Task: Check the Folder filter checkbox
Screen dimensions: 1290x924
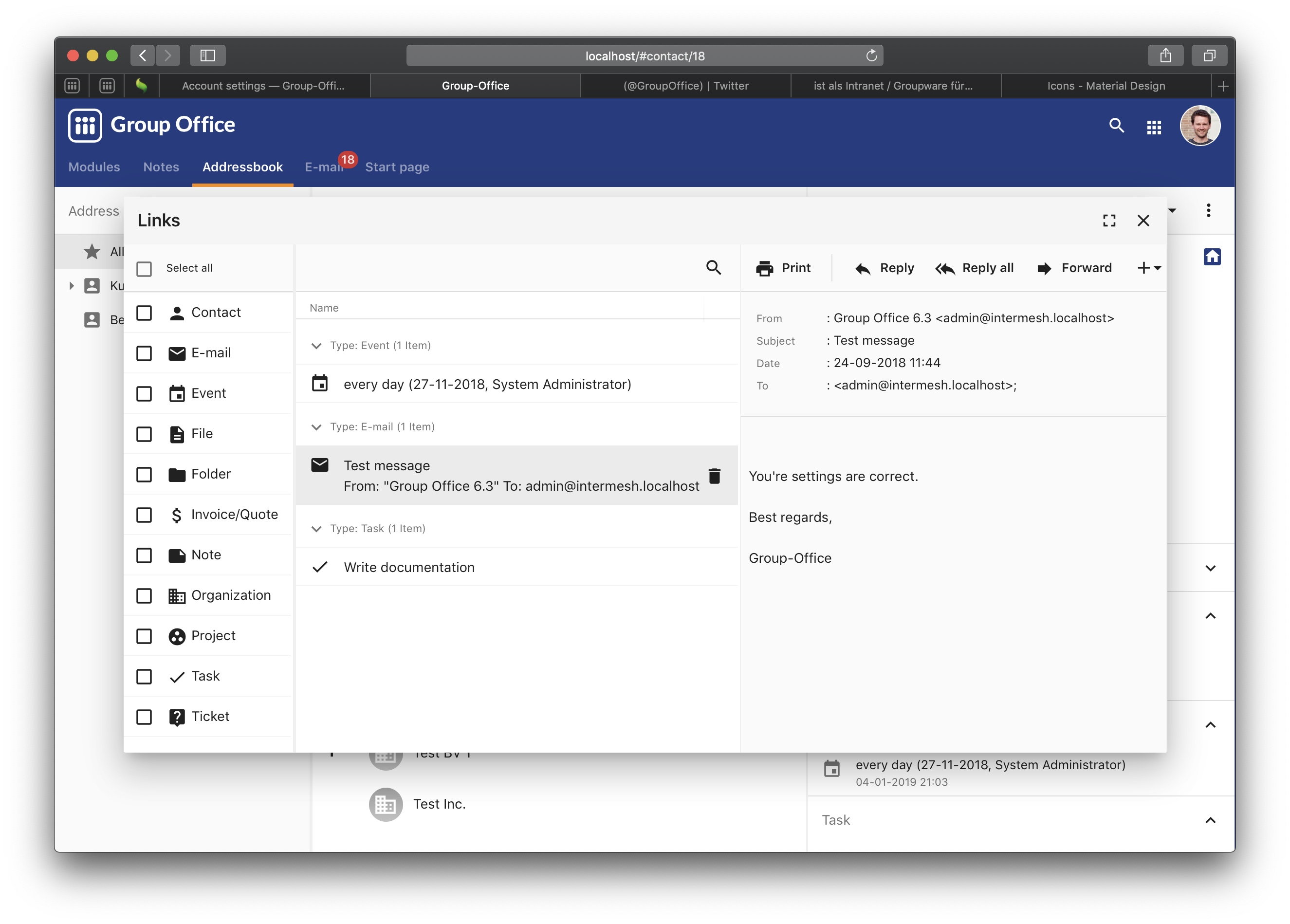Action: (145, 475)
